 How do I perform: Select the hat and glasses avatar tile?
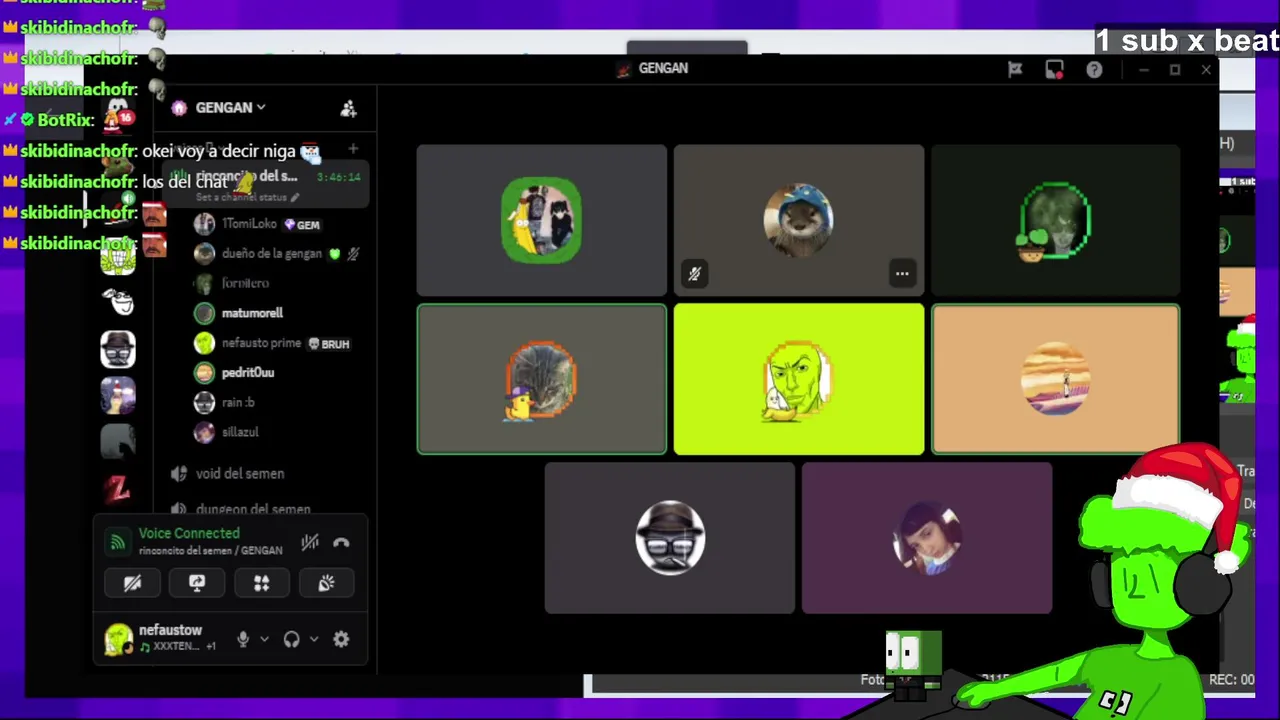(x=670, y=538)
